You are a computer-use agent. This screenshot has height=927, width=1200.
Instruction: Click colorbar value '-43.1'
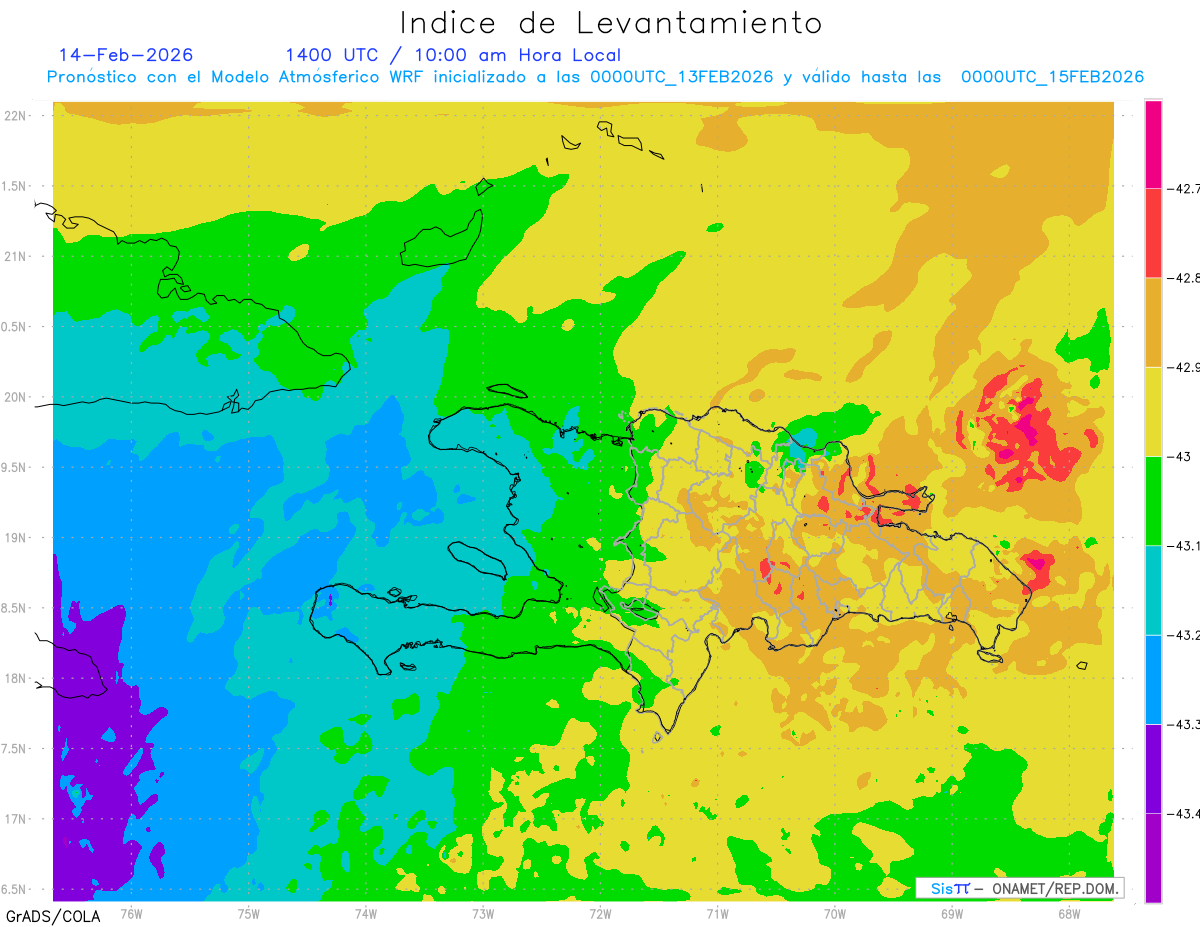(1185, 545)
